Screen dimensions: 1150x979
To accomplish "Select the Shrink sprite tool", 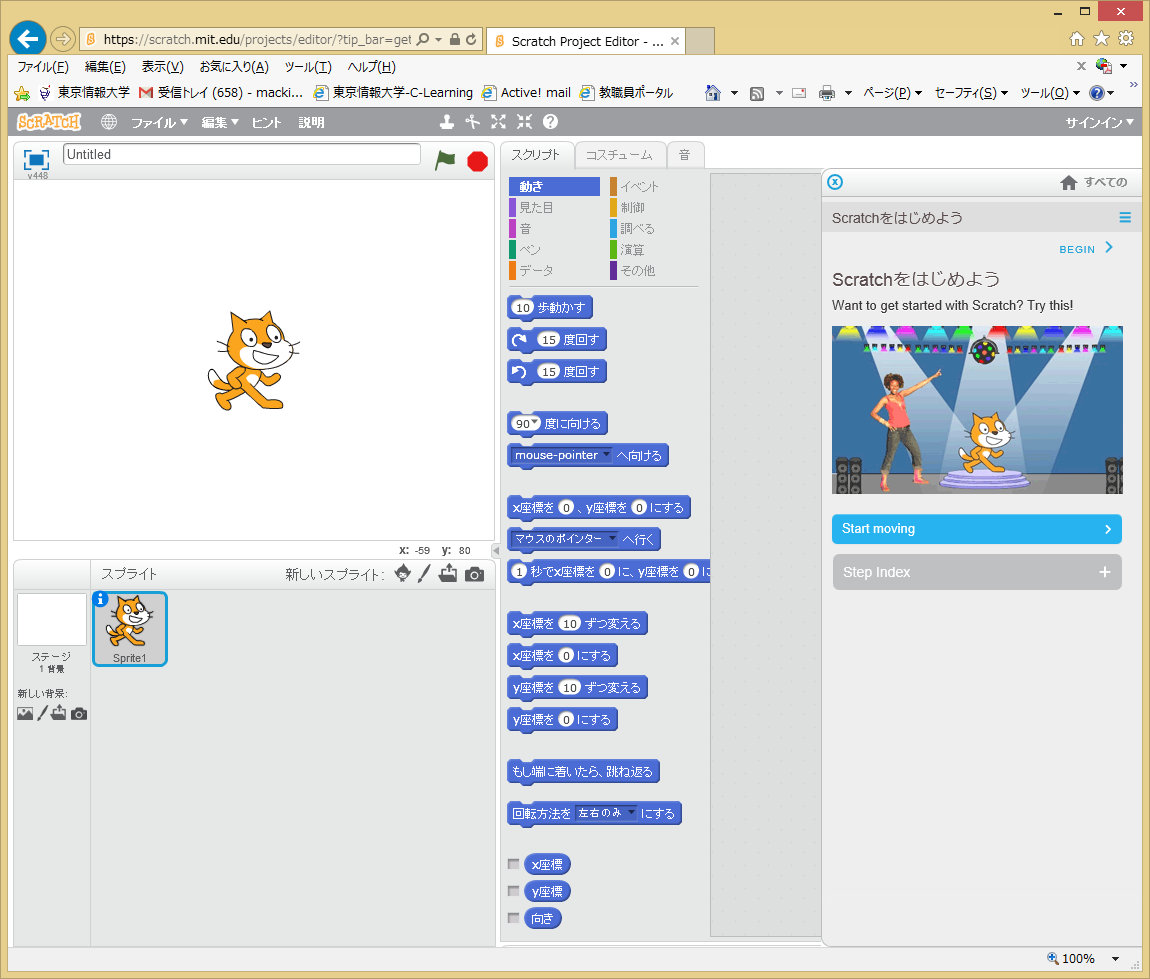I will 524,122.
